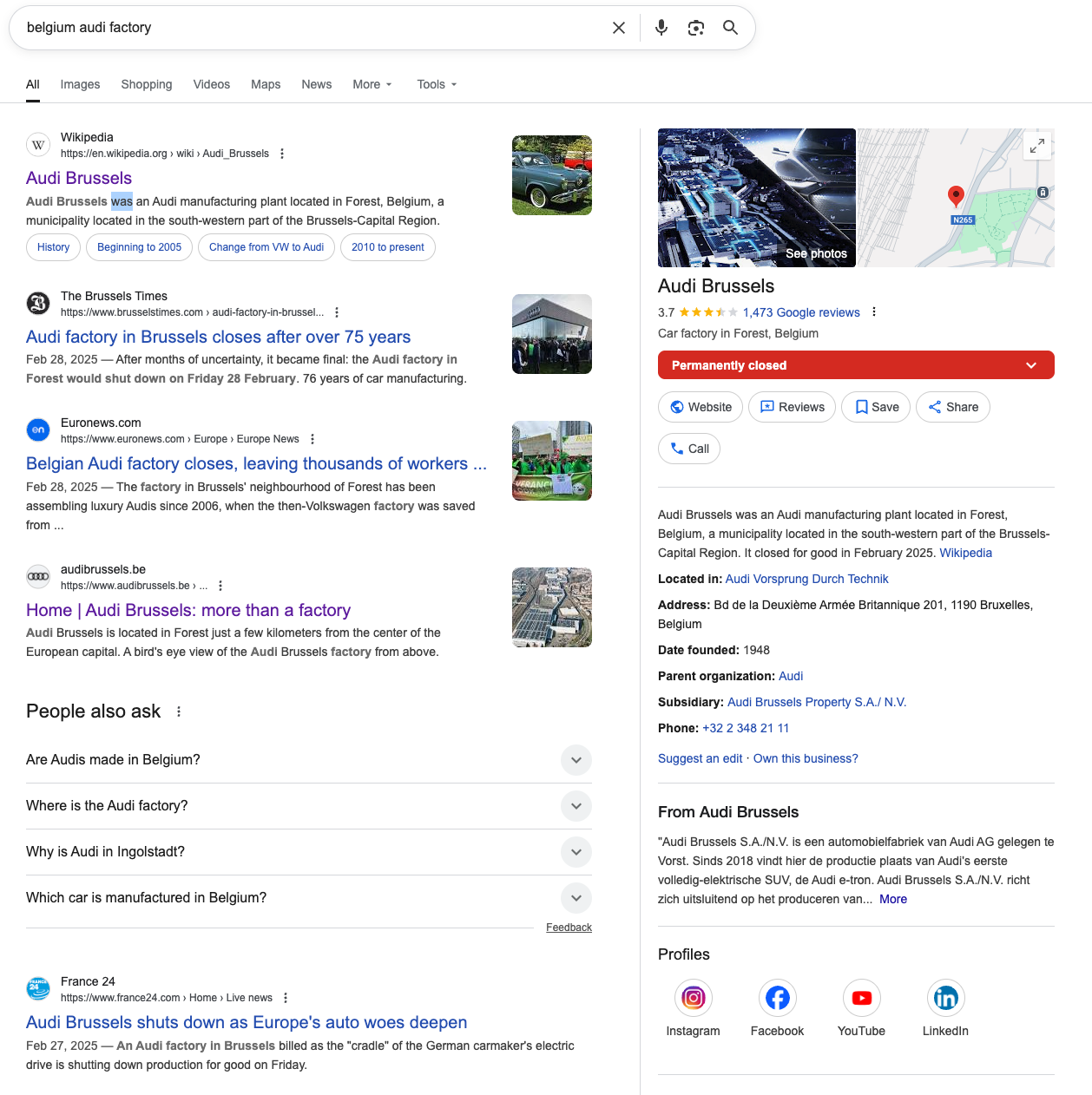Open the 1,473 Google reviews link

(x=801, y=312)
